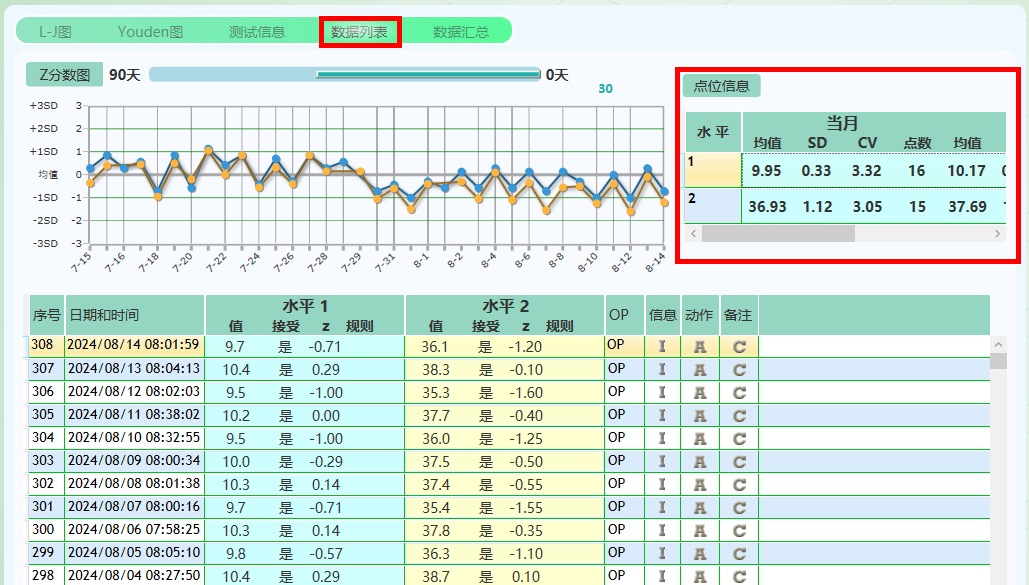This screenshot has height=585, width=1029.
Task: Click the data list scroll-up arrow
Action: (x=998, y=344)
